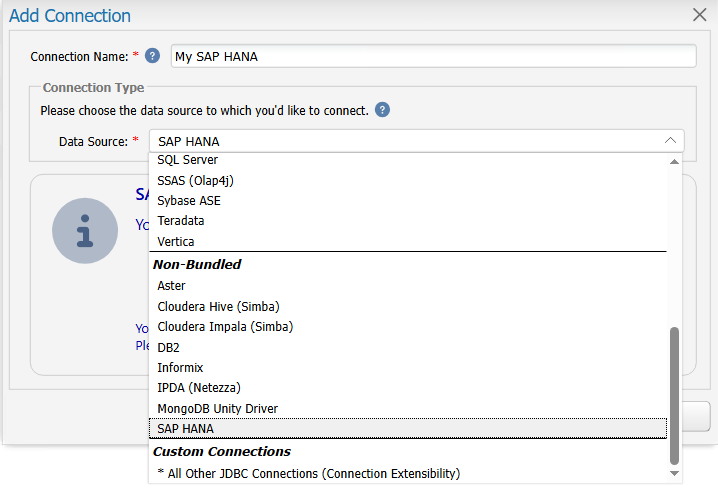Select Vertica from the list

coord(408,241)
